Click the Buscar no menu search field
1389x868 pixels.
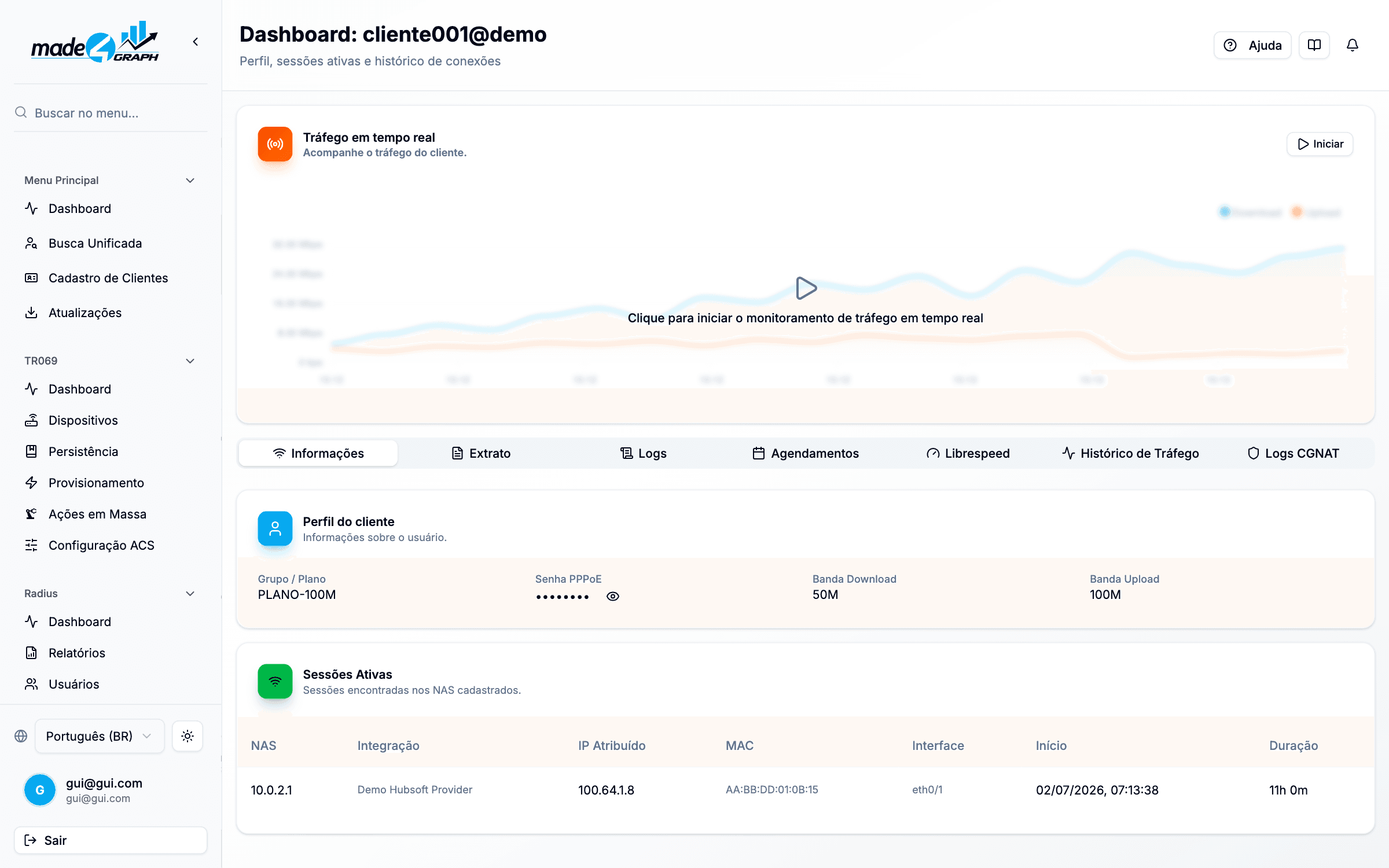click(111, 113)
